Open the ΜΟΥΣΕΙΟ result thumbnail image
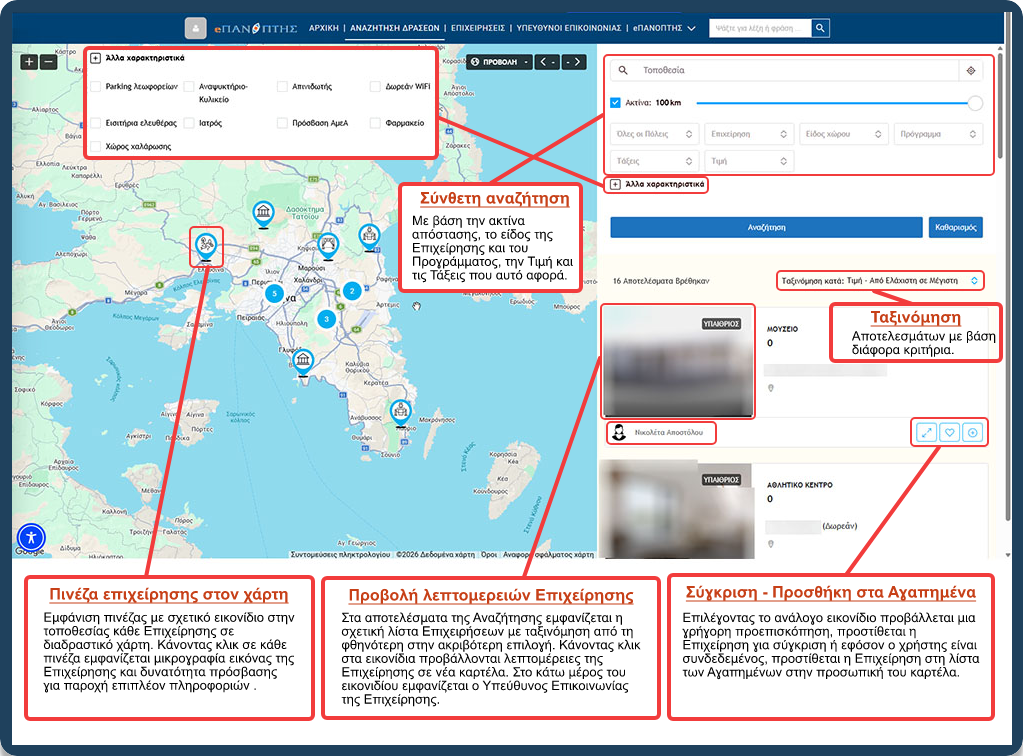The image size is (1023, 756). click(677, 361)
